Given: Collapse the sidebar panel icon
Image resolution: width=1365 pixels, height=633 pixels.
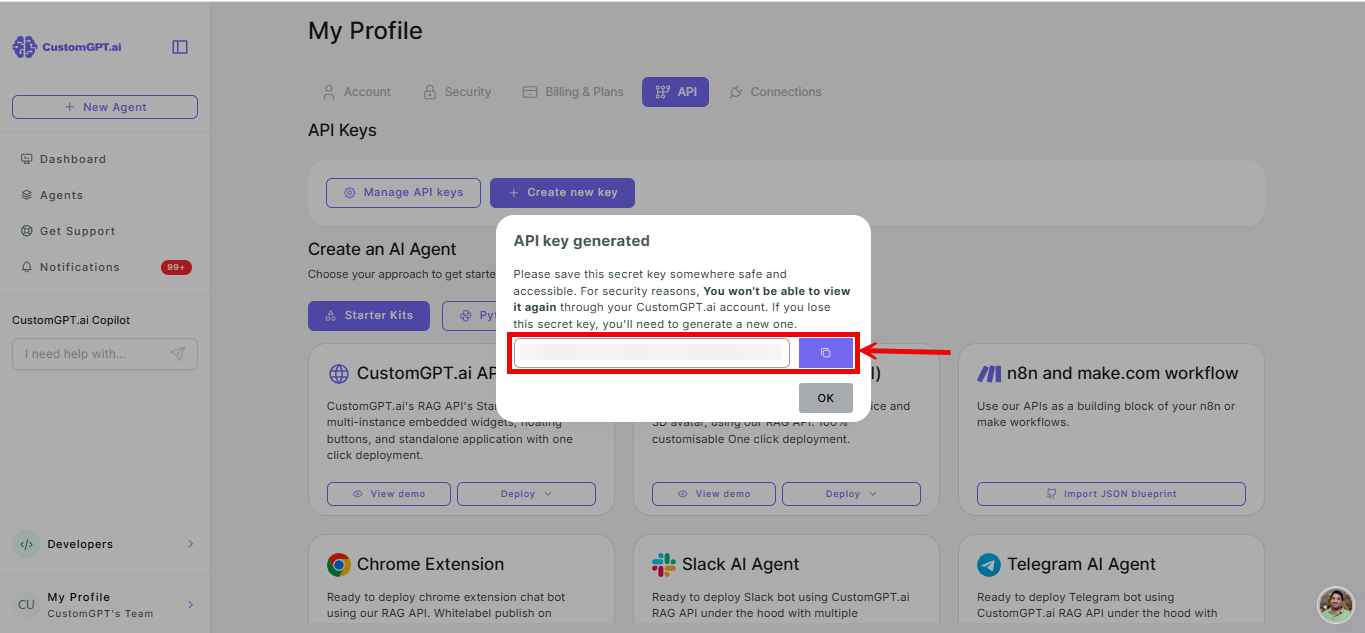Looking at the screenshot, I should 180,47.
